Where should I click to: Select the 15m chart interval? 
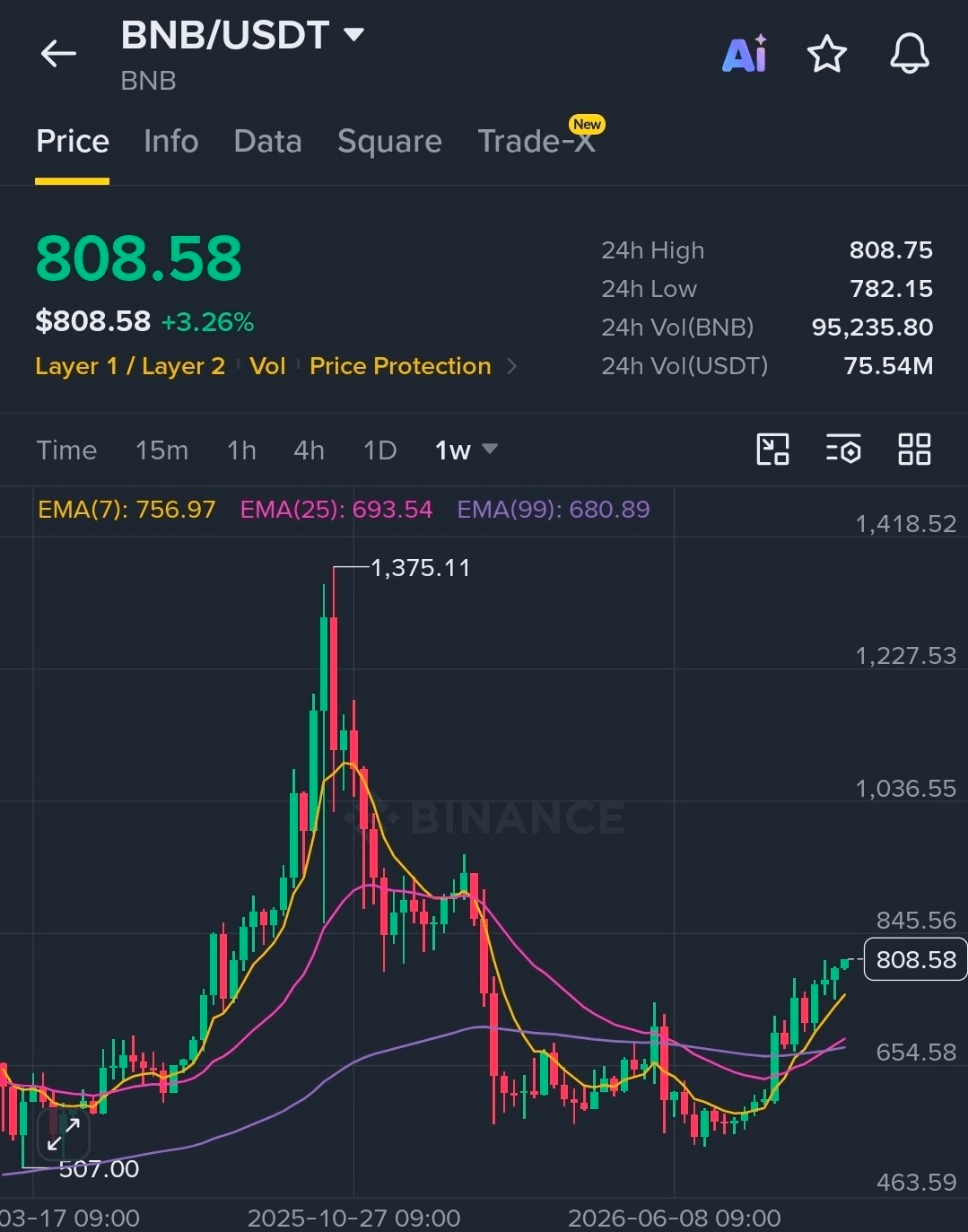click(x=161, y=450)
